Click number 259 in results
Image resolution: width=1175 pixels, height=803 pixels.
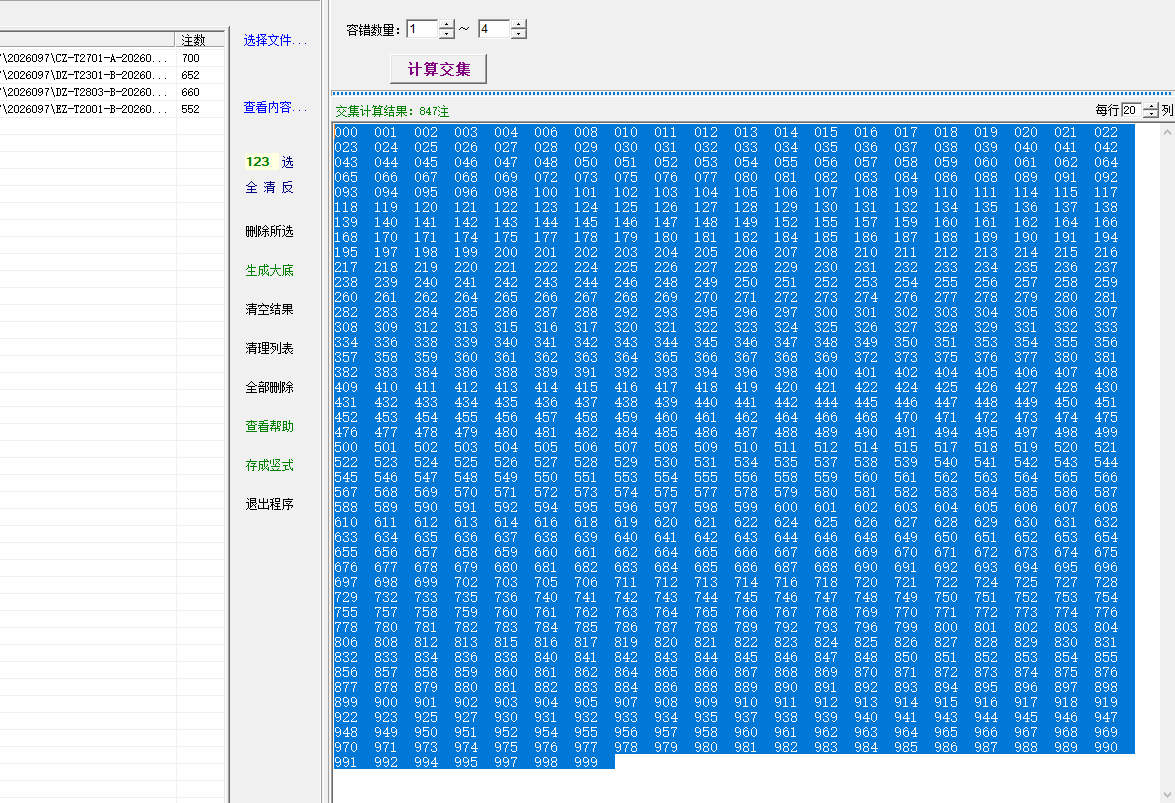(1105, 282)
